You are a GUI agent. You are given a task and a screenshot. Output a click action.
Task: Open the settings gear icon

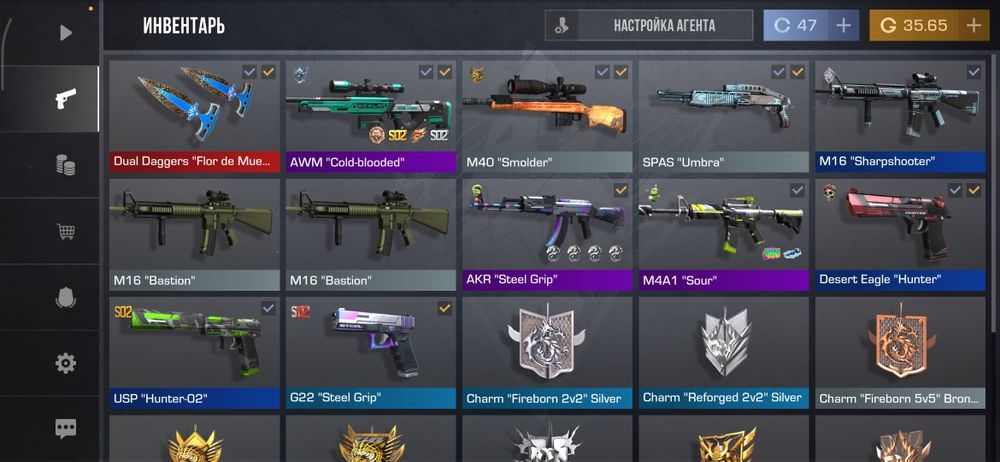(x=66, y=364)
